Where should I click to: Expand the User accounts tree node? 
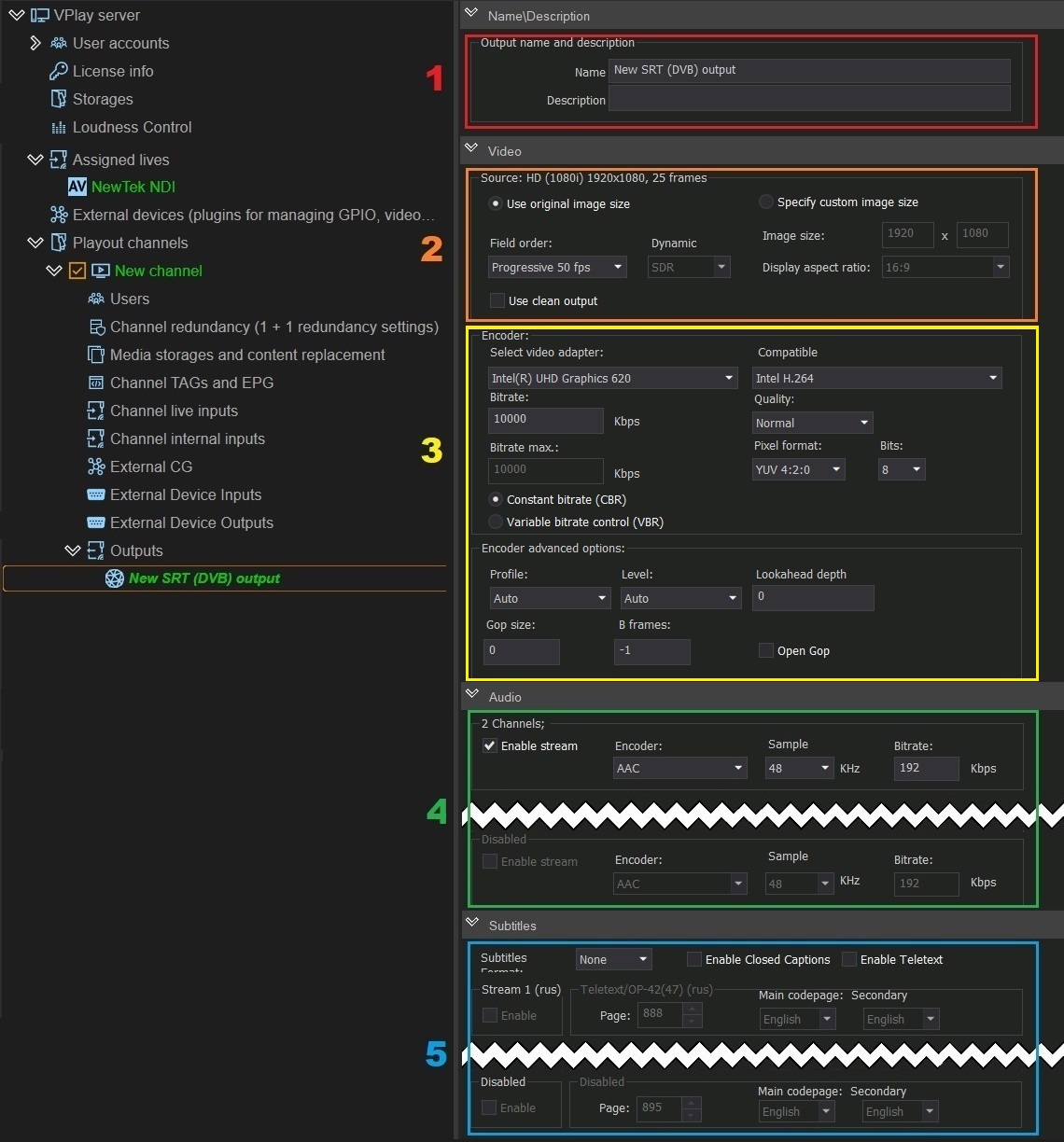pos(35,43)
